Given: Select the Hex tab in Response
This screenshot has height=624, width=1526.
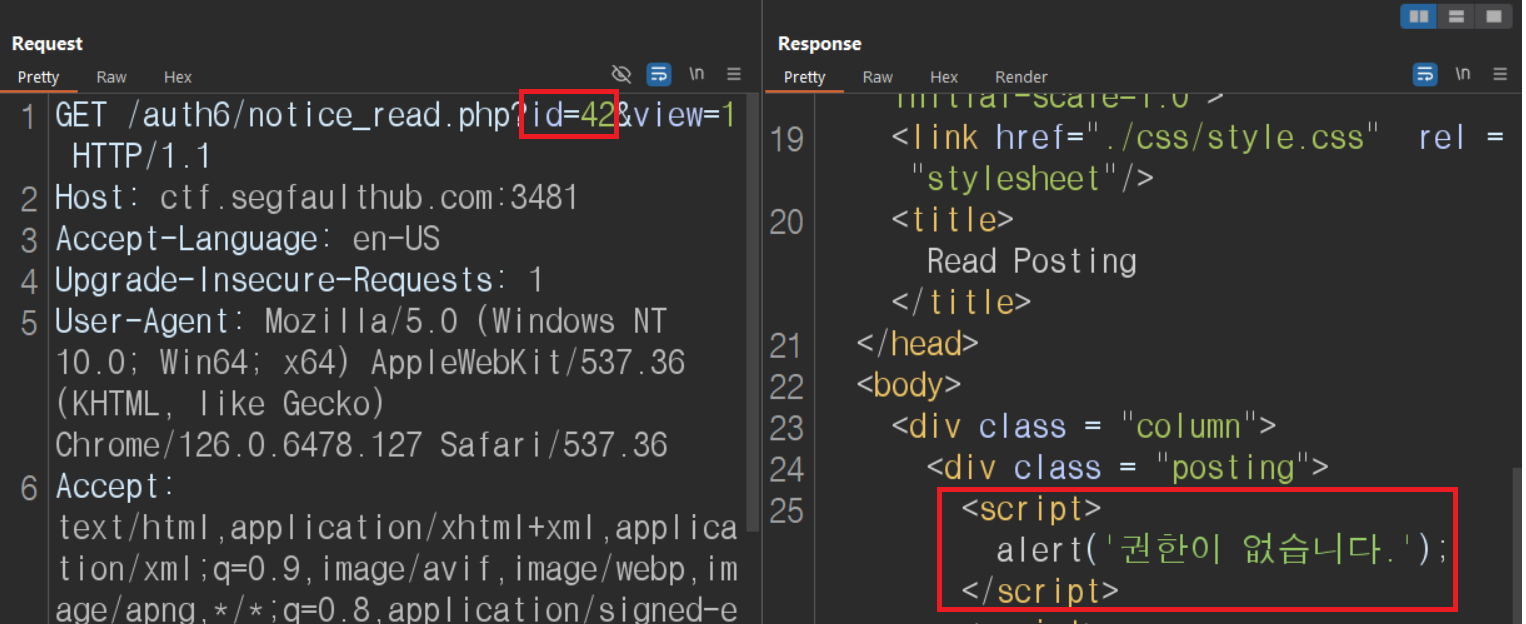Looking at the screenshot, I should (944, 77).
